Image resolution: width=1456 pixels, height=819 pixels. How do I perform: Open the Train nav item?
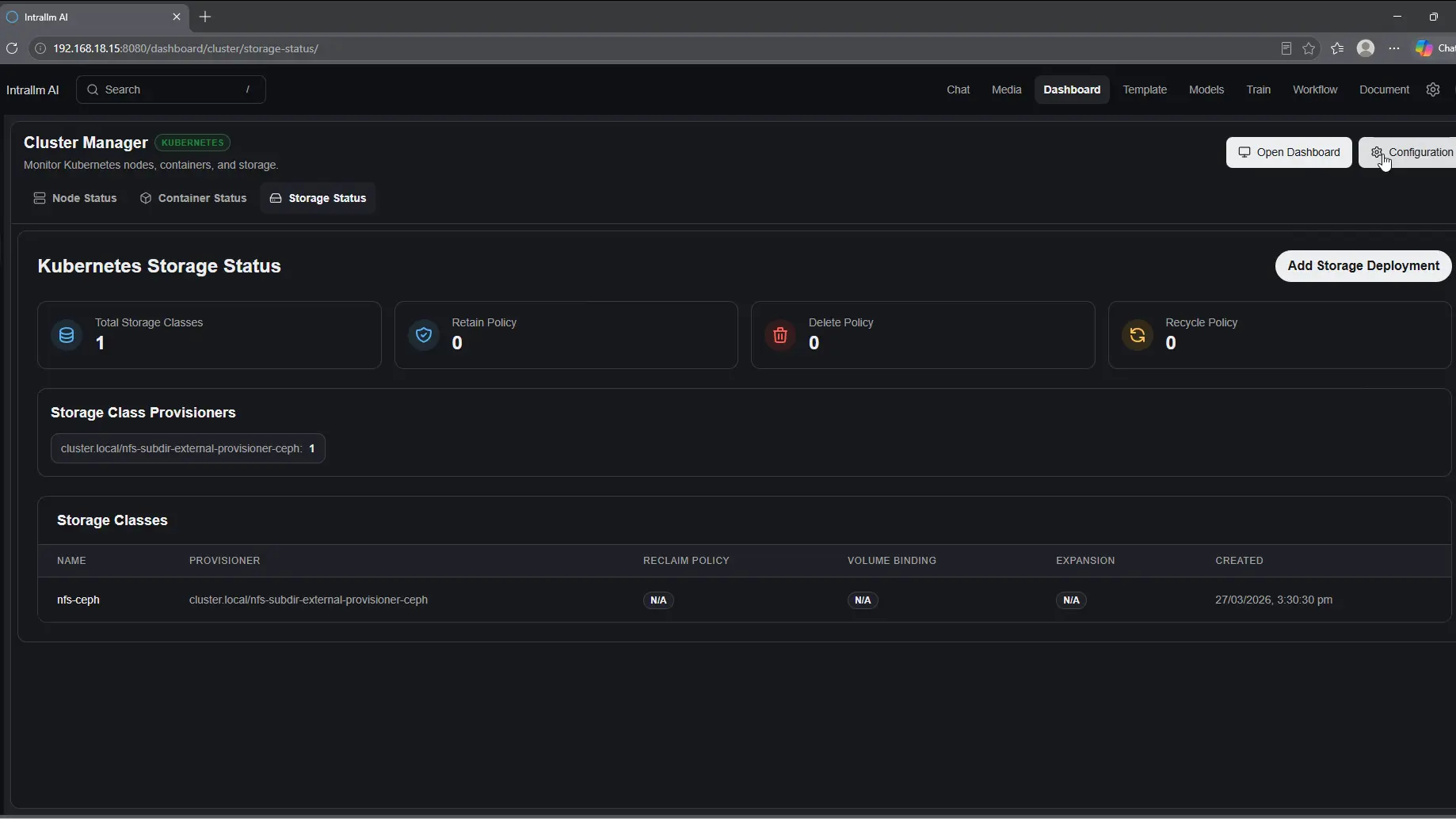point(1258,90)
